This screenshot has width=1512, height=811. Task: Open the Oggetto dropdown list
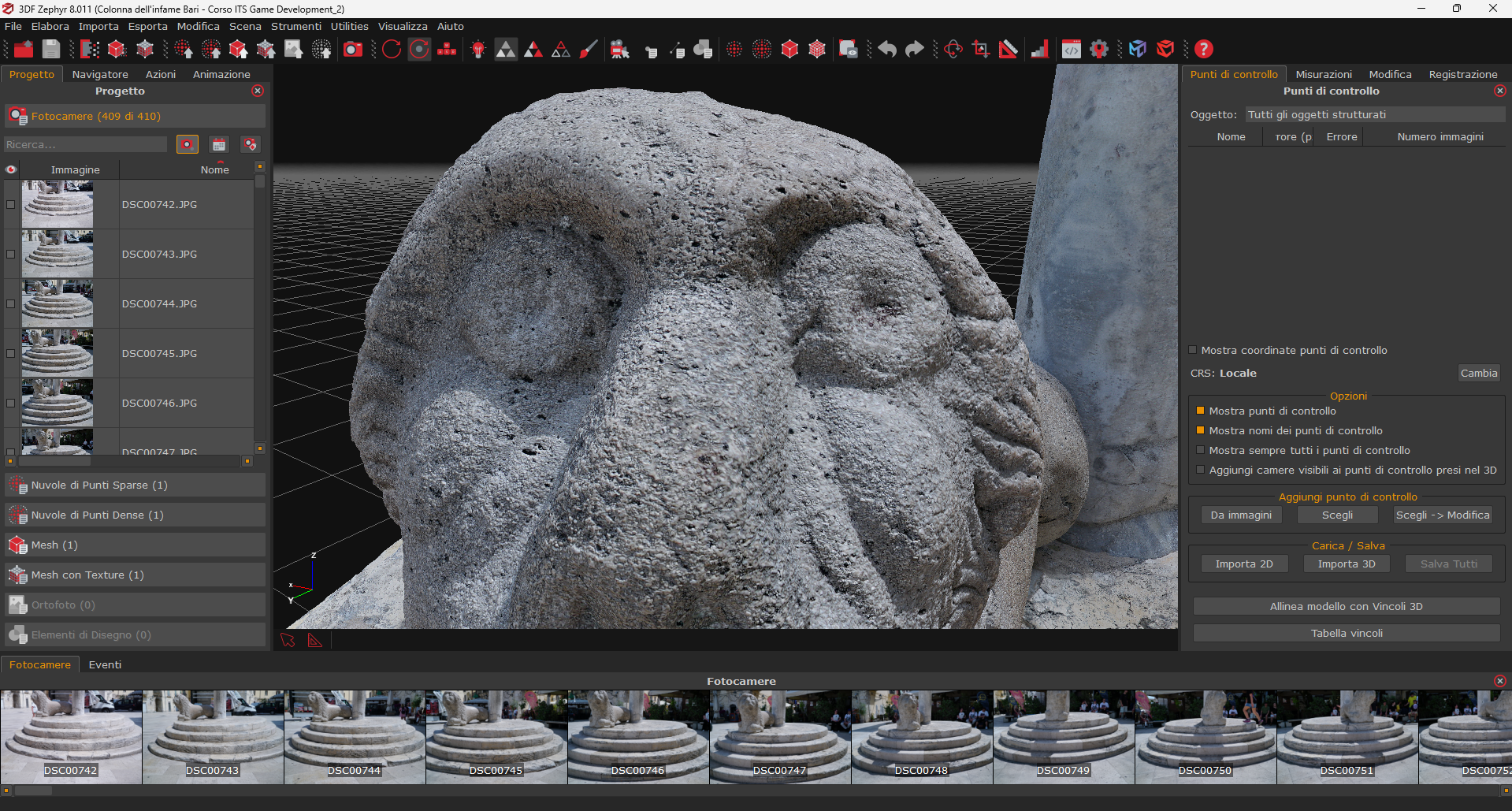[x=1374, y=115]
